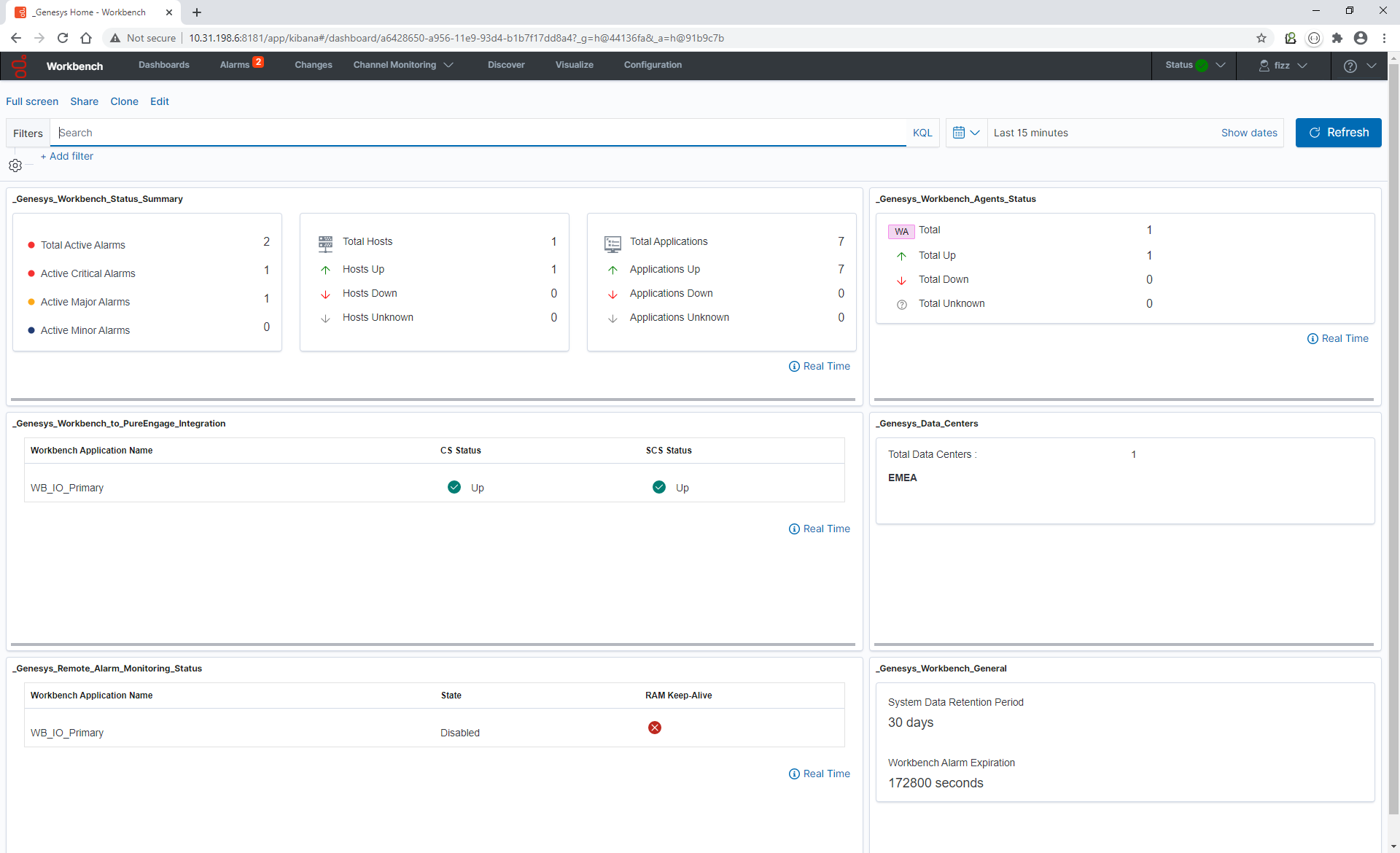
Task: Click the Total Applications panel icon
Action: (x=612, y=244)
